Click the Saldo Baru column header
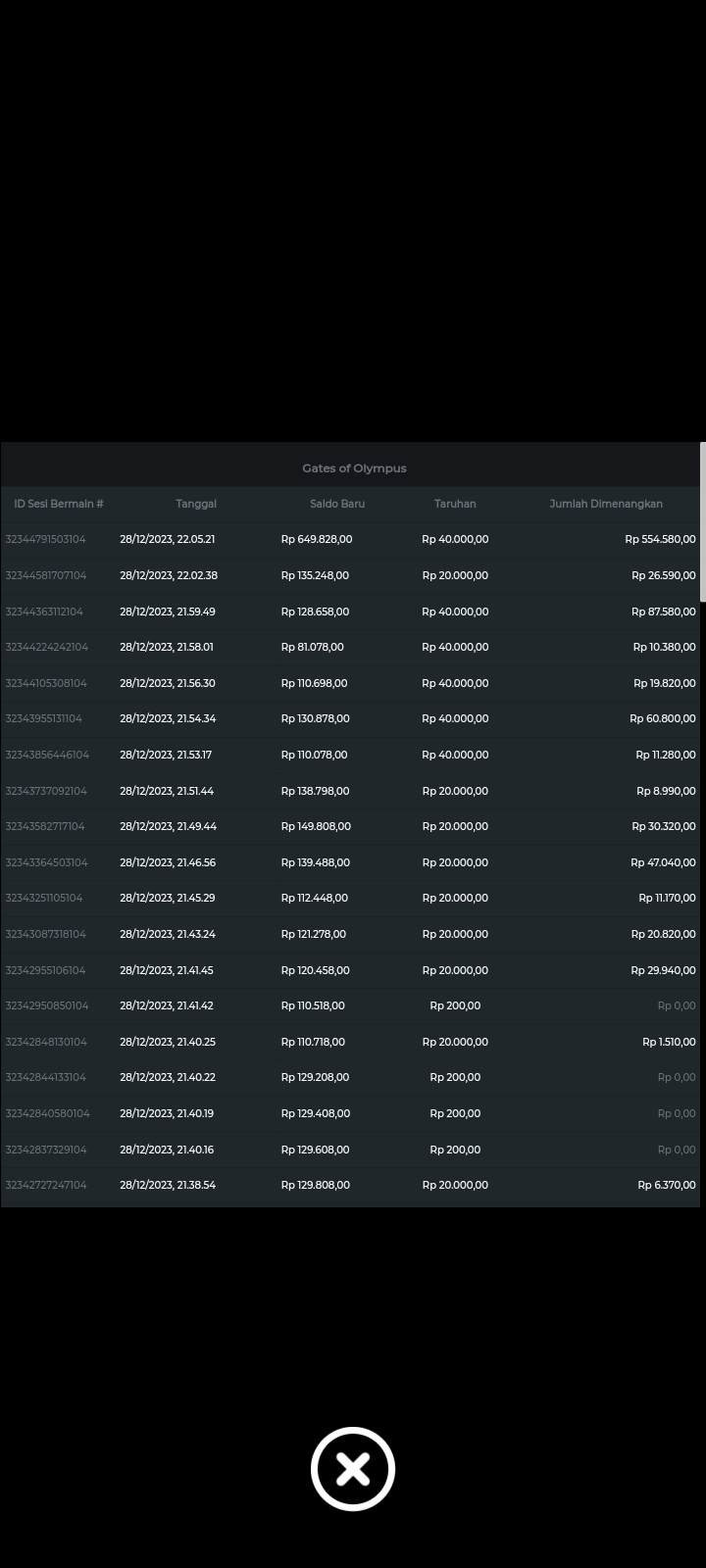Viewport: 706px width, 1568px height. coord(337,504)
